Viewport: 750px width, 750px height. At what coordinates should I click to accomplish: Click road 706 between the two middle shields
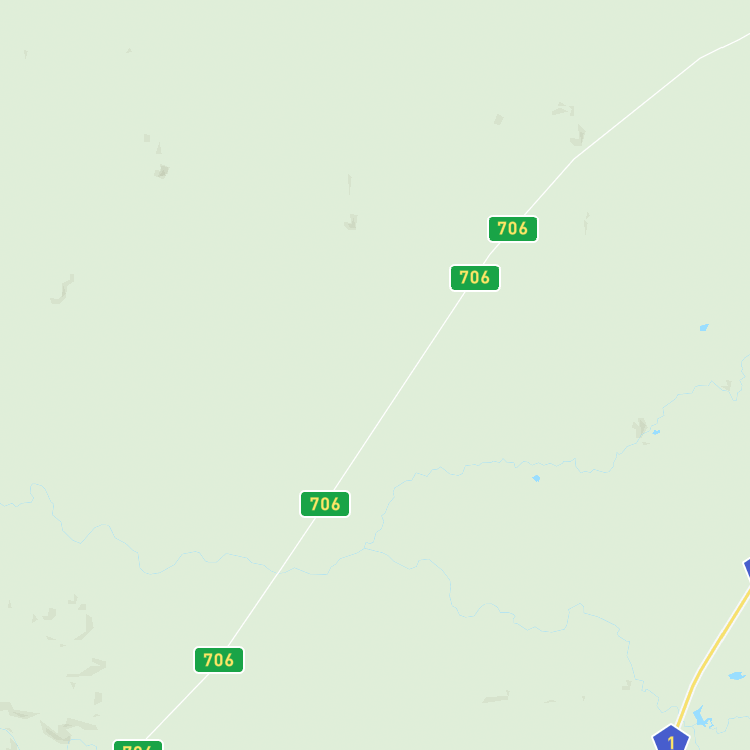pos(399,390)
